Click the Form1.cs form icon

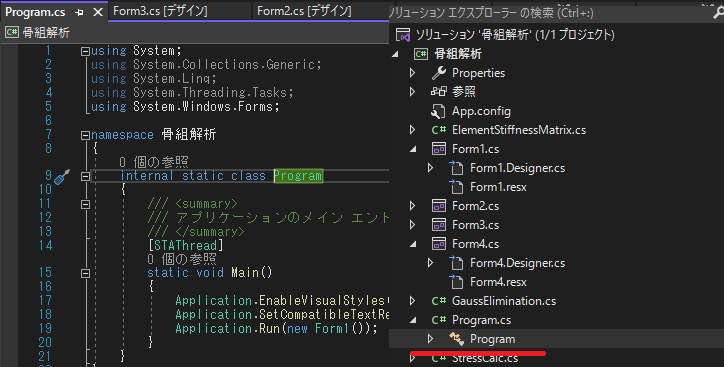(x=439, y=149)
